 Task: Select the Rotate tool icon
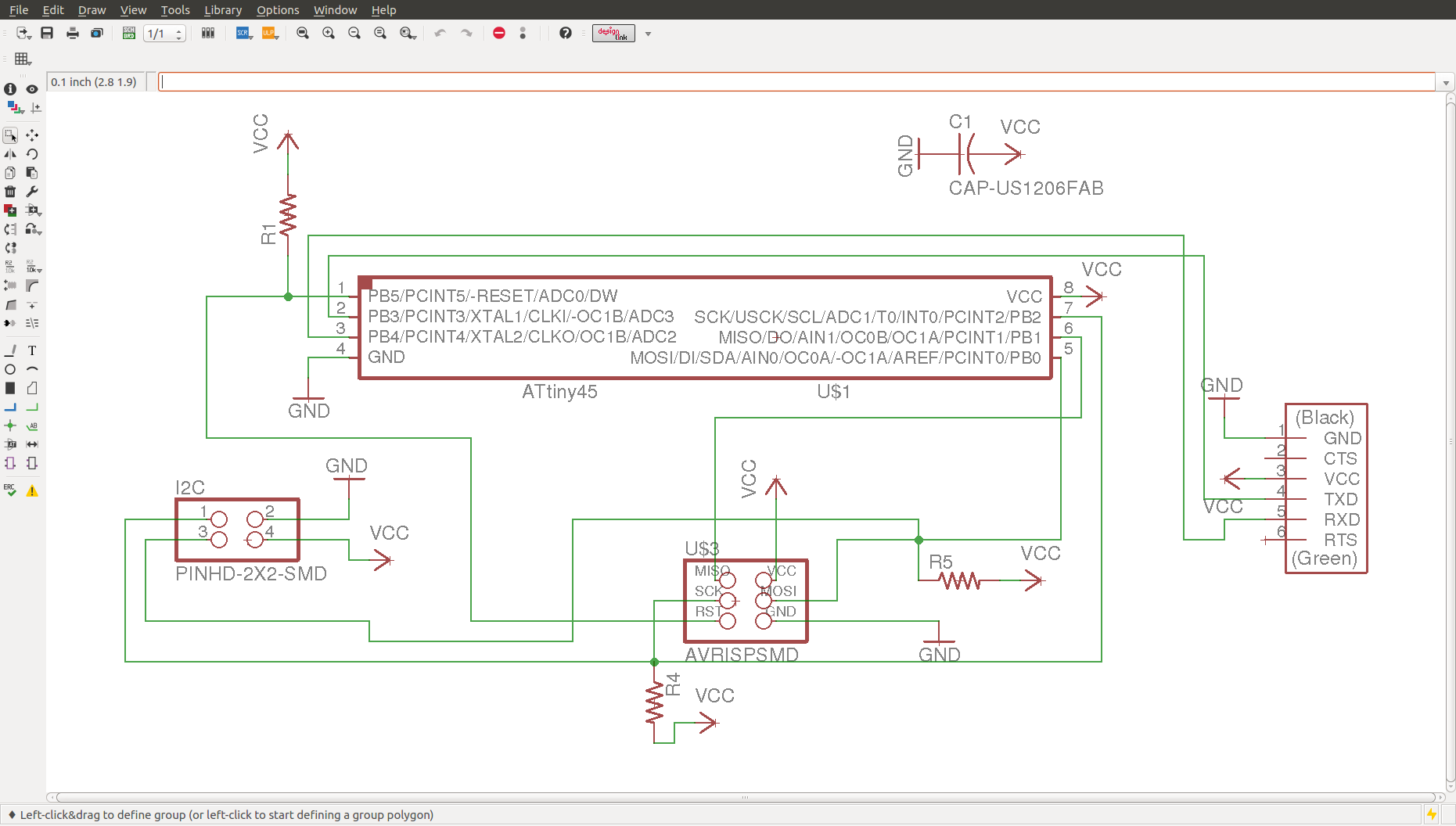pyautogui.click(x=32, y=154)
